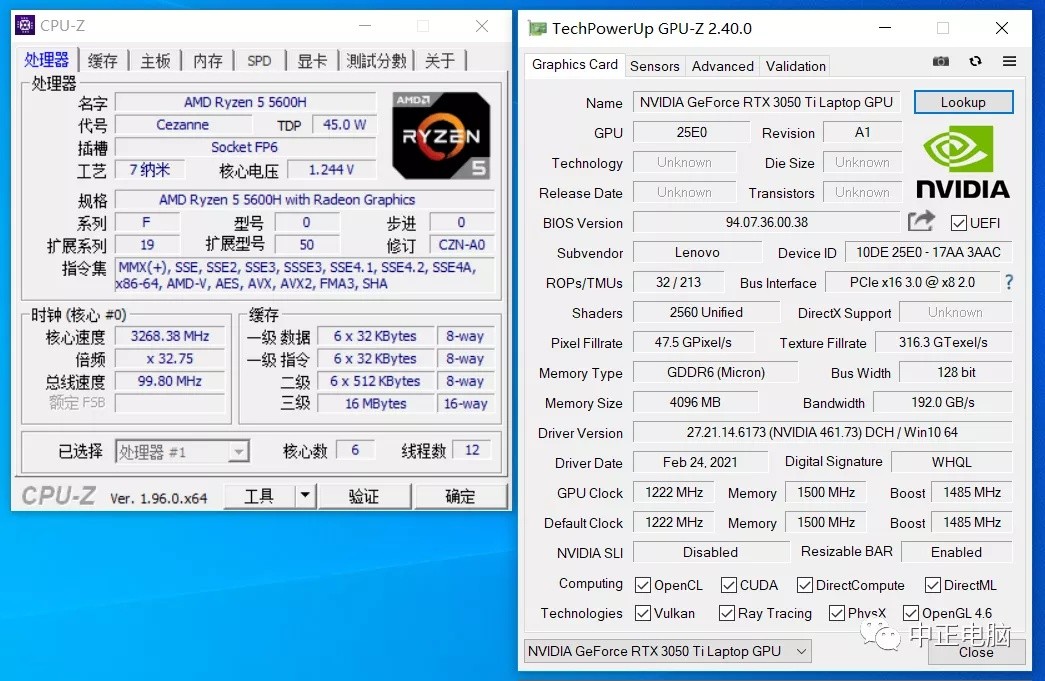Toggle the OpenCL checkbox

coord(642,585)
